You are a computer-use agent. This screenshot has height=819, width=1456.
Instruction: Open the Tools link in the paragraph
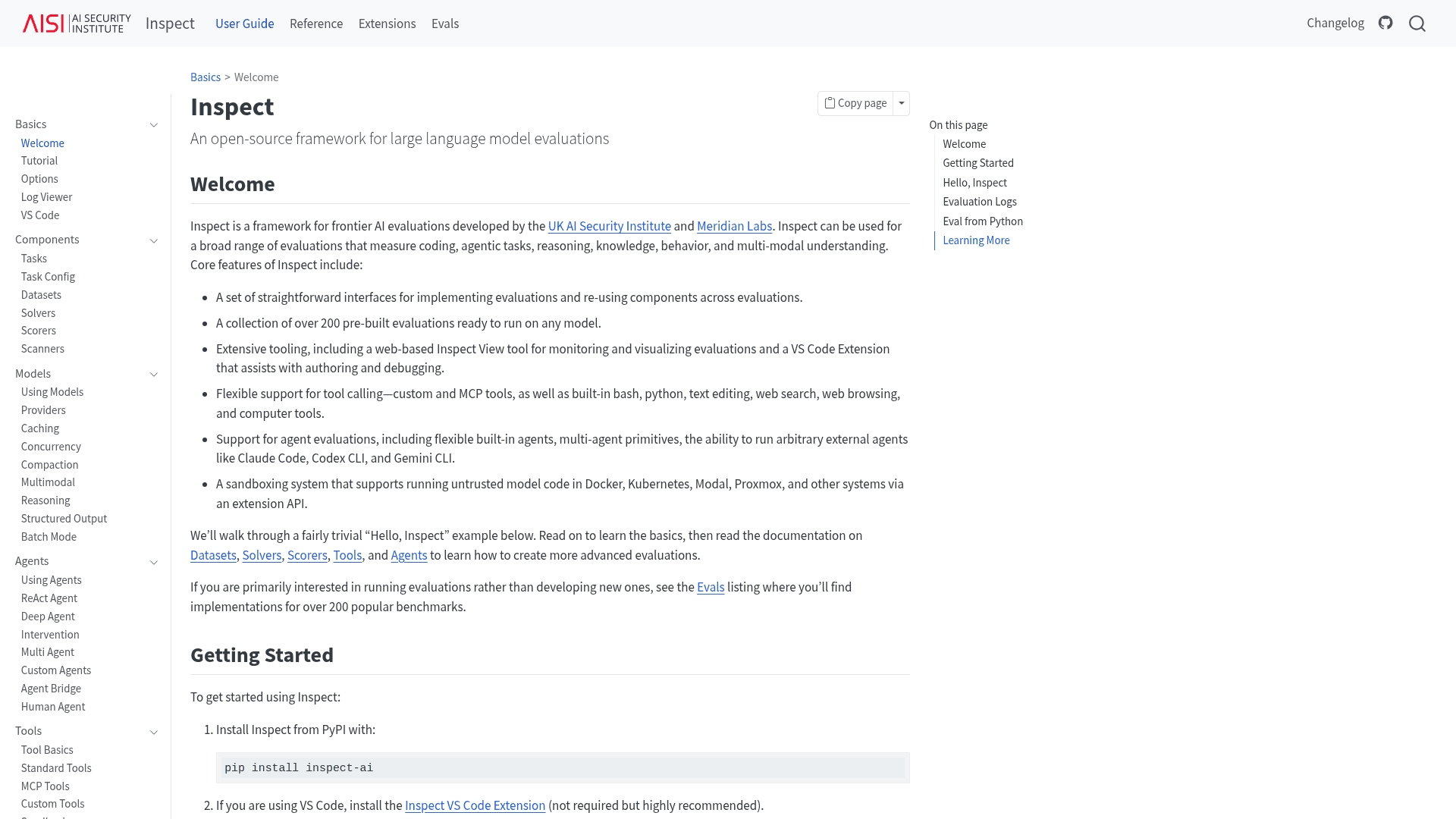pos(347,555)
